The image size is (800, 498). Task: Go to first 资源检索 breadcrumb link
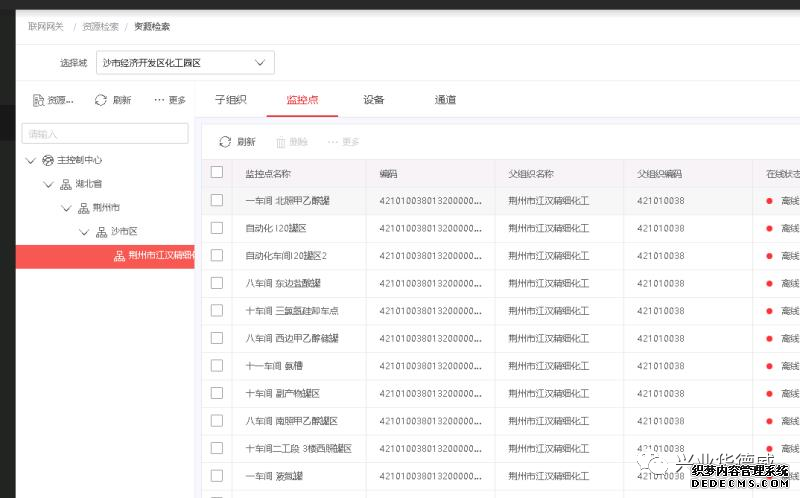click(101, 27)
